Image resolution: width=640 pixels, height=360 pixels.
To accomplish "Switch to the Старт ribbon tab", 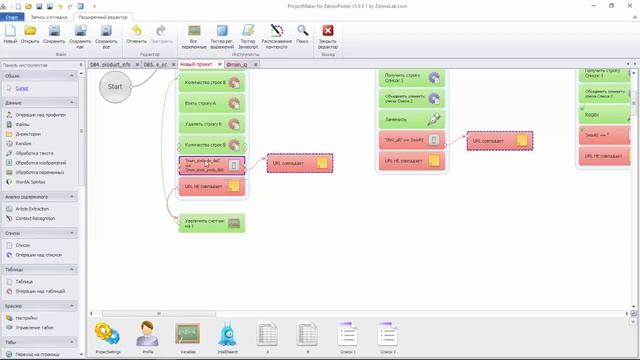I will click(x=12, y=17).
